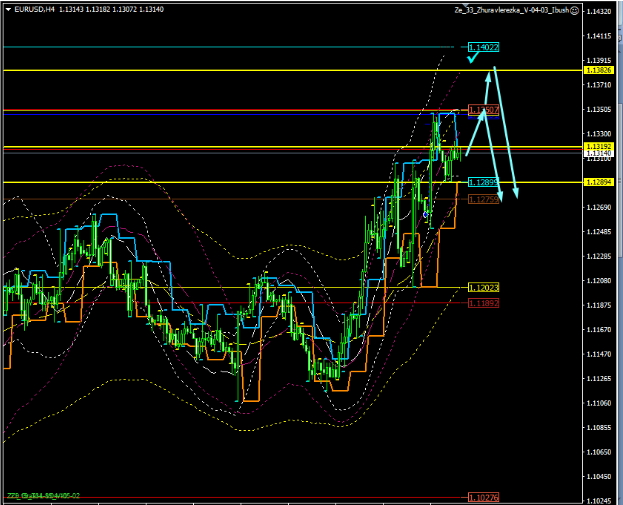The height and width of the screenshot is (505, 623).
Task: Select the yellow 1.12023 level label
Action: click(483, 288)
